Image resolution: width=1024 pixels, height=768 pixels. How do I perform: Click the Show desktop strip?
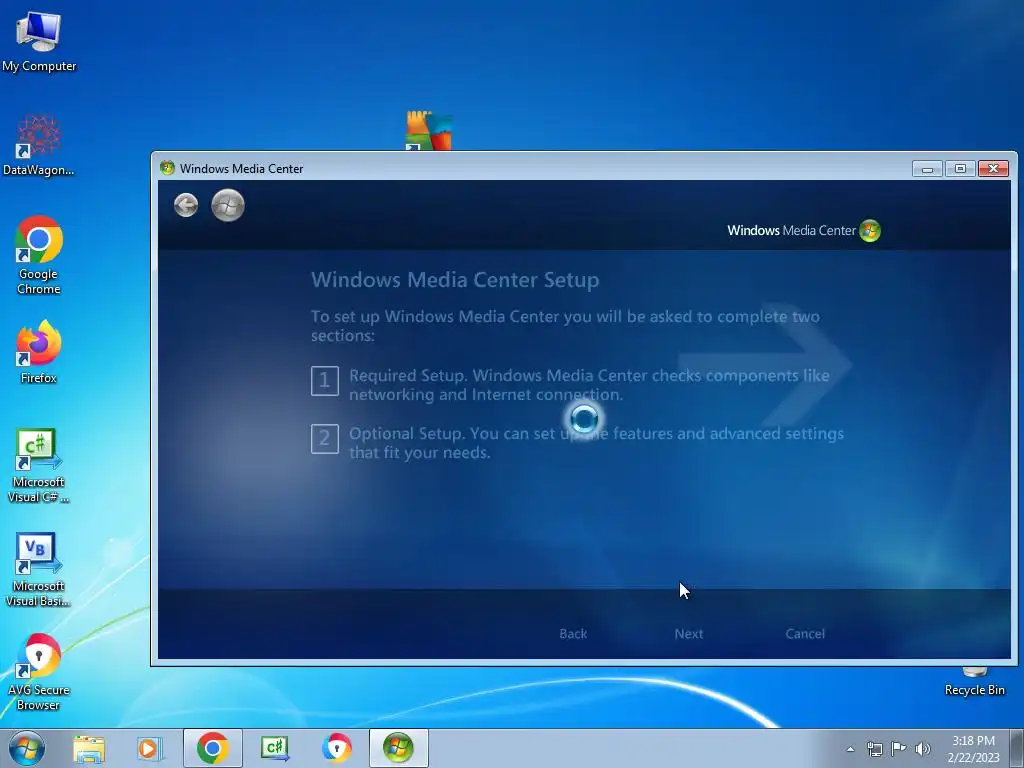click(1017, 748)
